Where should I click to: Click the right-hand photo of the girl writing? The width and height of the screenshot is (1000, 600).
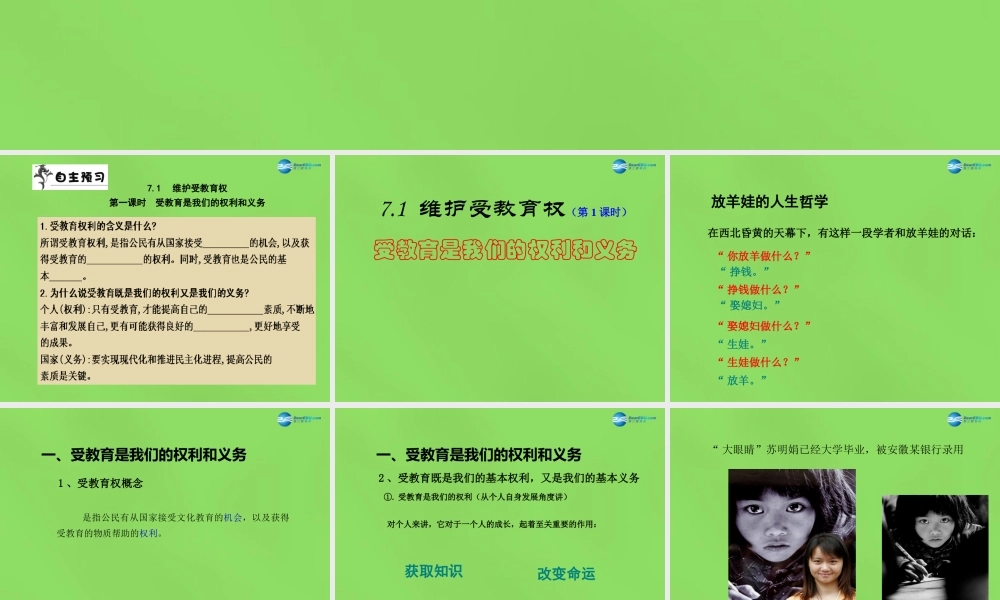935,547
